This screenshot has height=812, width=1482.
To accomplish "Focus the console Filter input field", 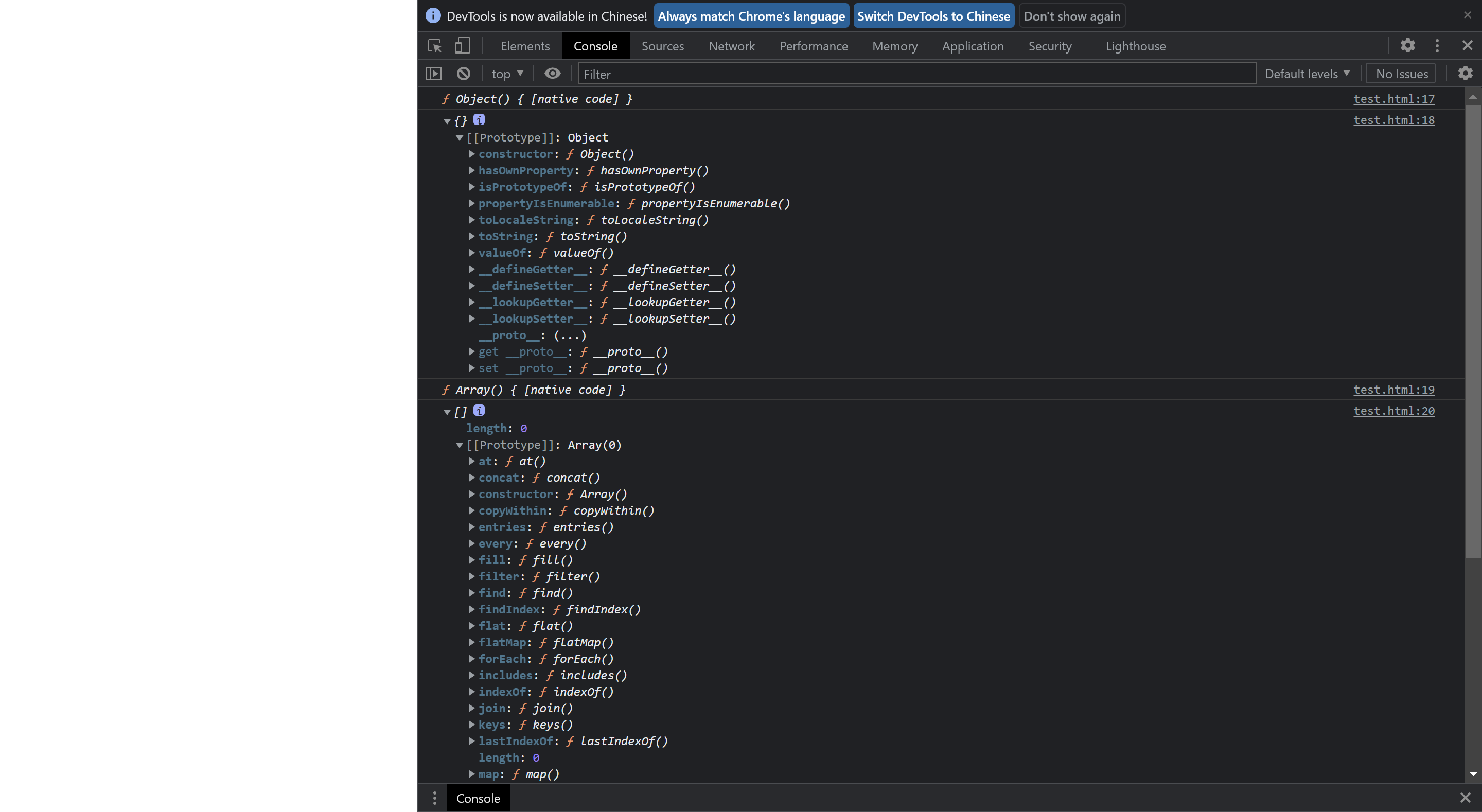I will [x=917, y=74].
